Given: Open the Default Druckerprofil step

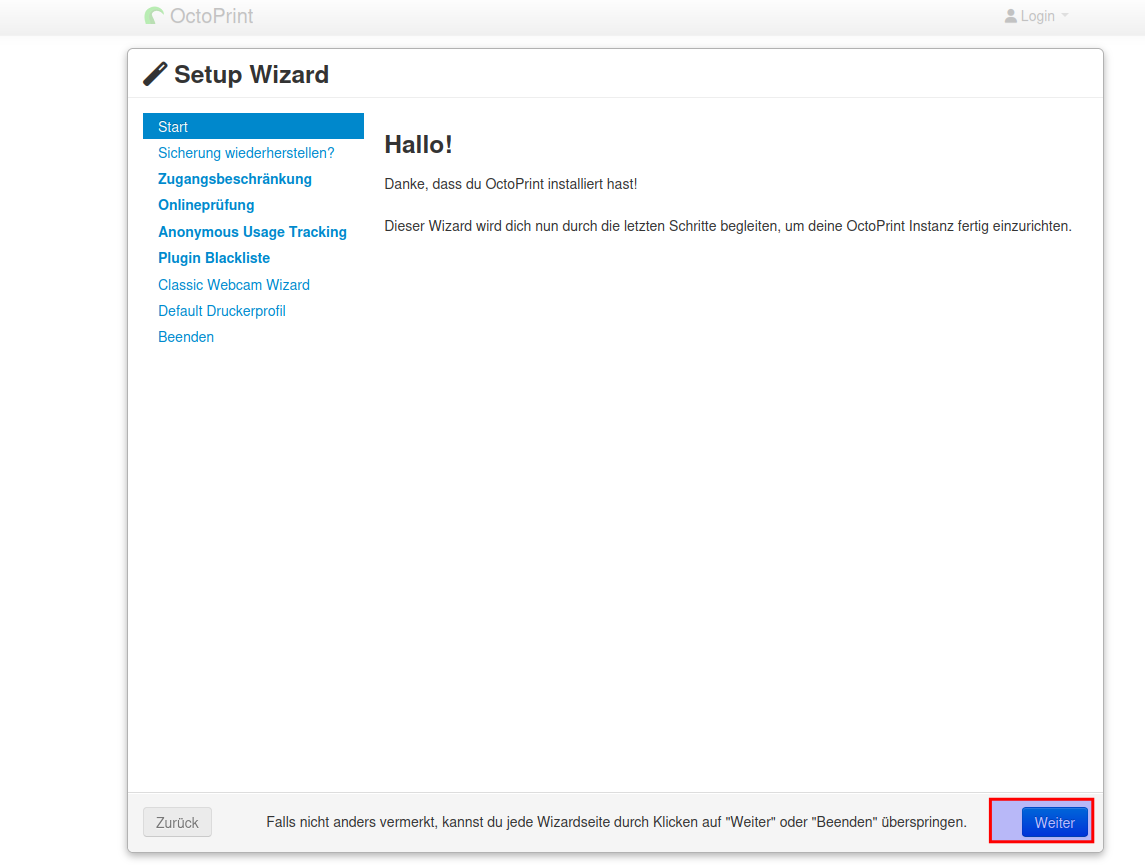Looking at the screenshot, I should [x=222, y=311].
